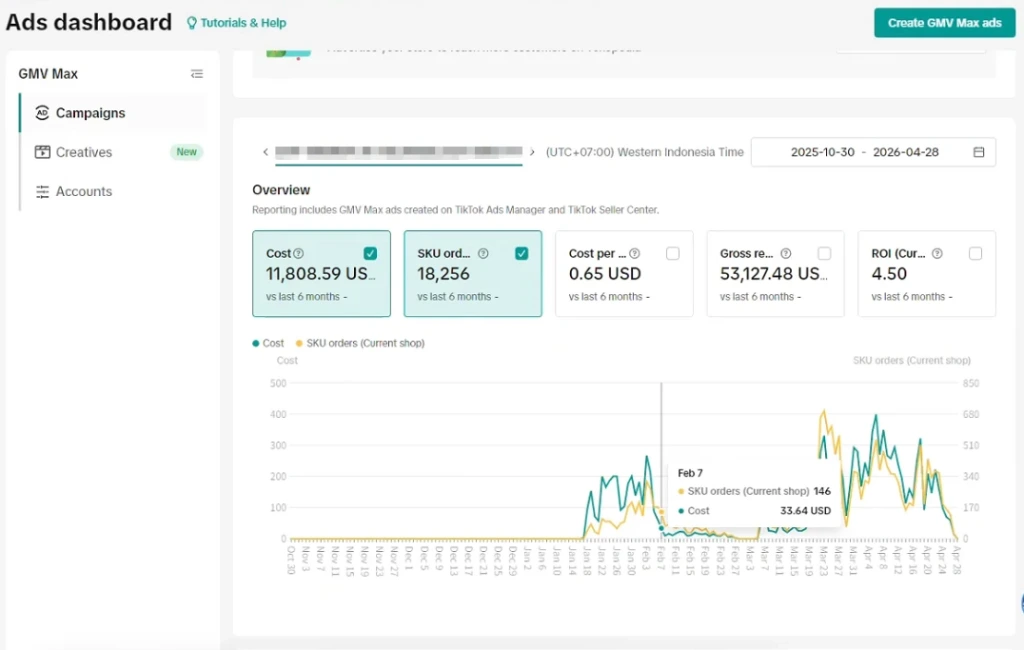The width and height of the screenshot is (1024, 650).
Task: Click the GMV Max sidebar title
Action: point(48,74)
